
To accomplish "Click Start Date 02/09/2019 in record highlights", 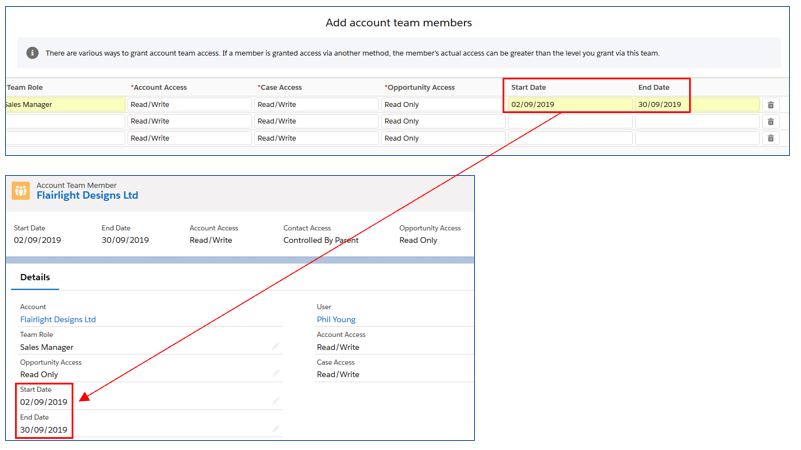I will 37,240.
